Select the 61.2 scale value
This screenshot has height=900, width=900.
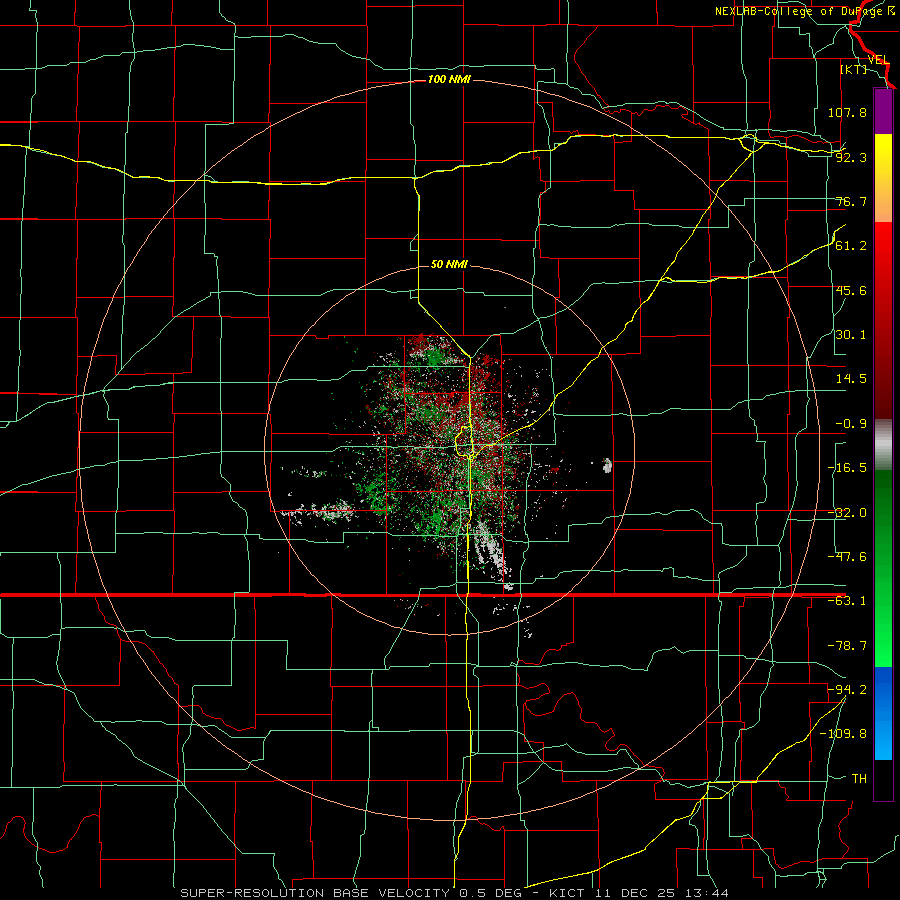851,246
